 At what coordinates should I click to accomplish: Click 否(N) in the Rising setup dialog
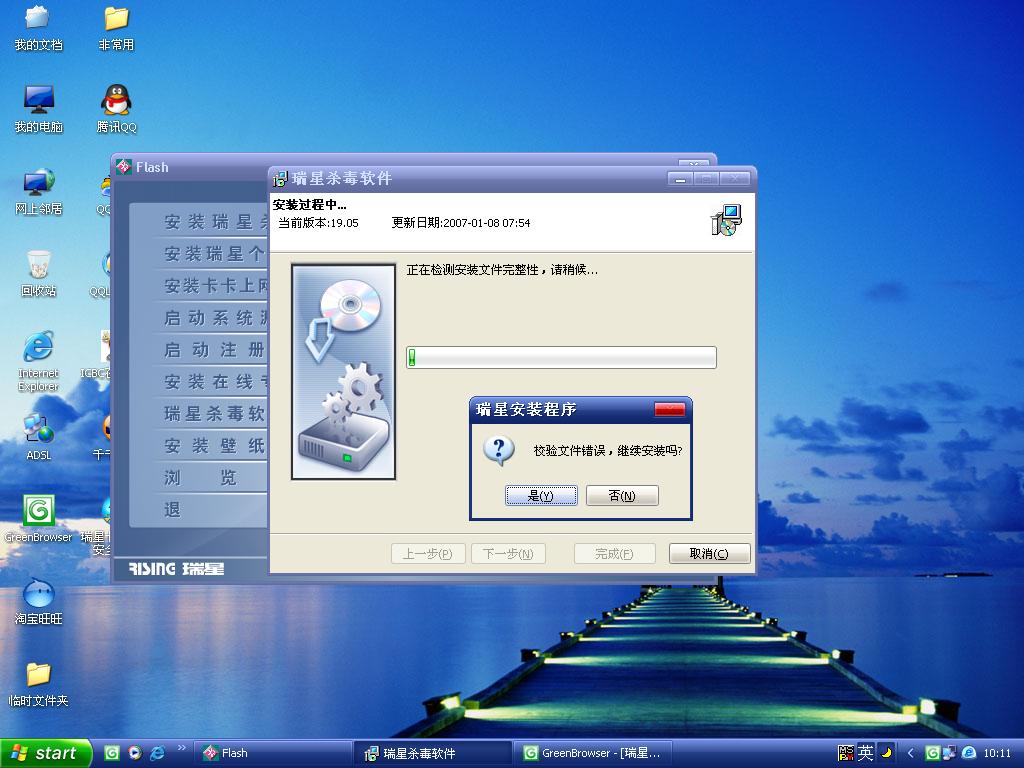[x=622, y=496]
